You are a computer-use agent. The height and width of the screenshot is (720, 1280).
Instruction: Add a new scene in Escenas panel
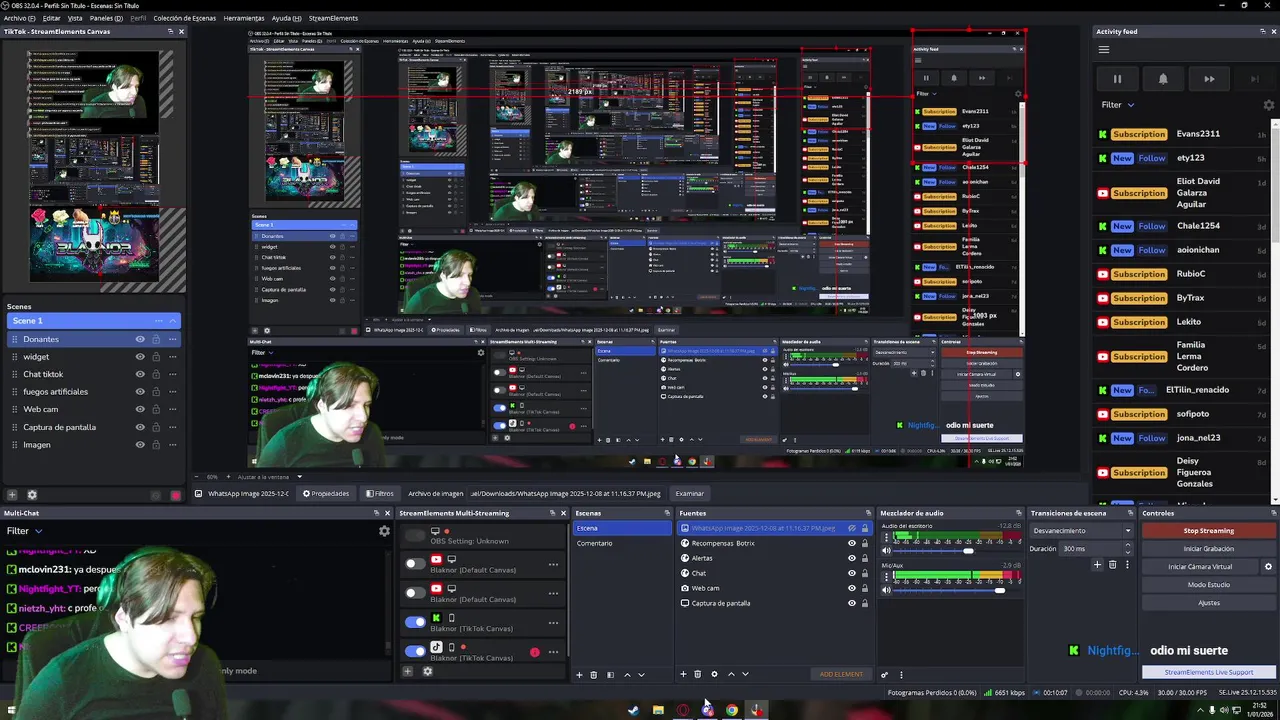[x=579, y=674]
